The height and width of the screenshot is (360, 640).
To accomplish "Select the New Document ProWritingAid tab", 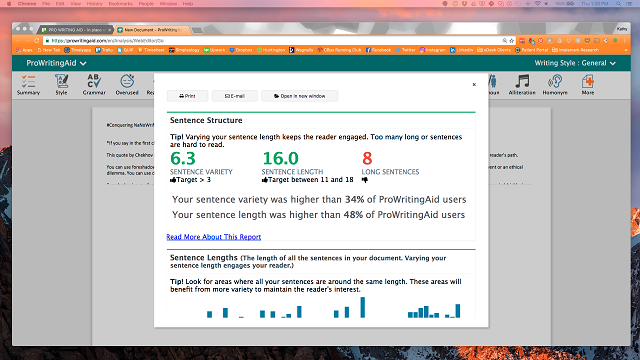I will point(152,30).
